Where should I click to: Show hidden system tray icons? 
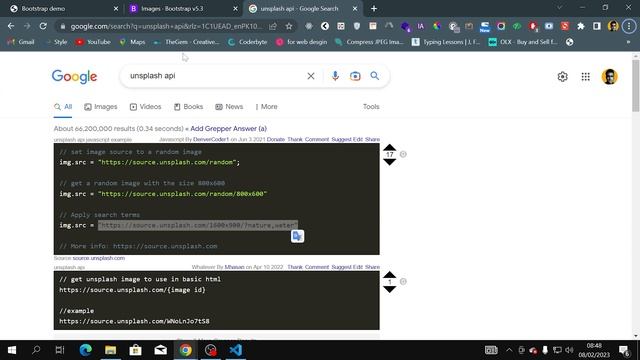coord(509,350)
